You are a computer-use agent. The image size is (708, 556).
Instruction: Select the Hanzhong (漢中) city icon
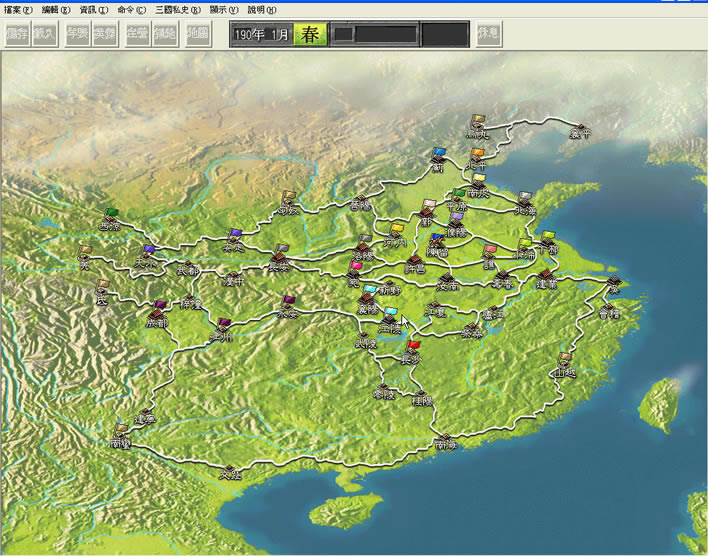coord(233,275)
